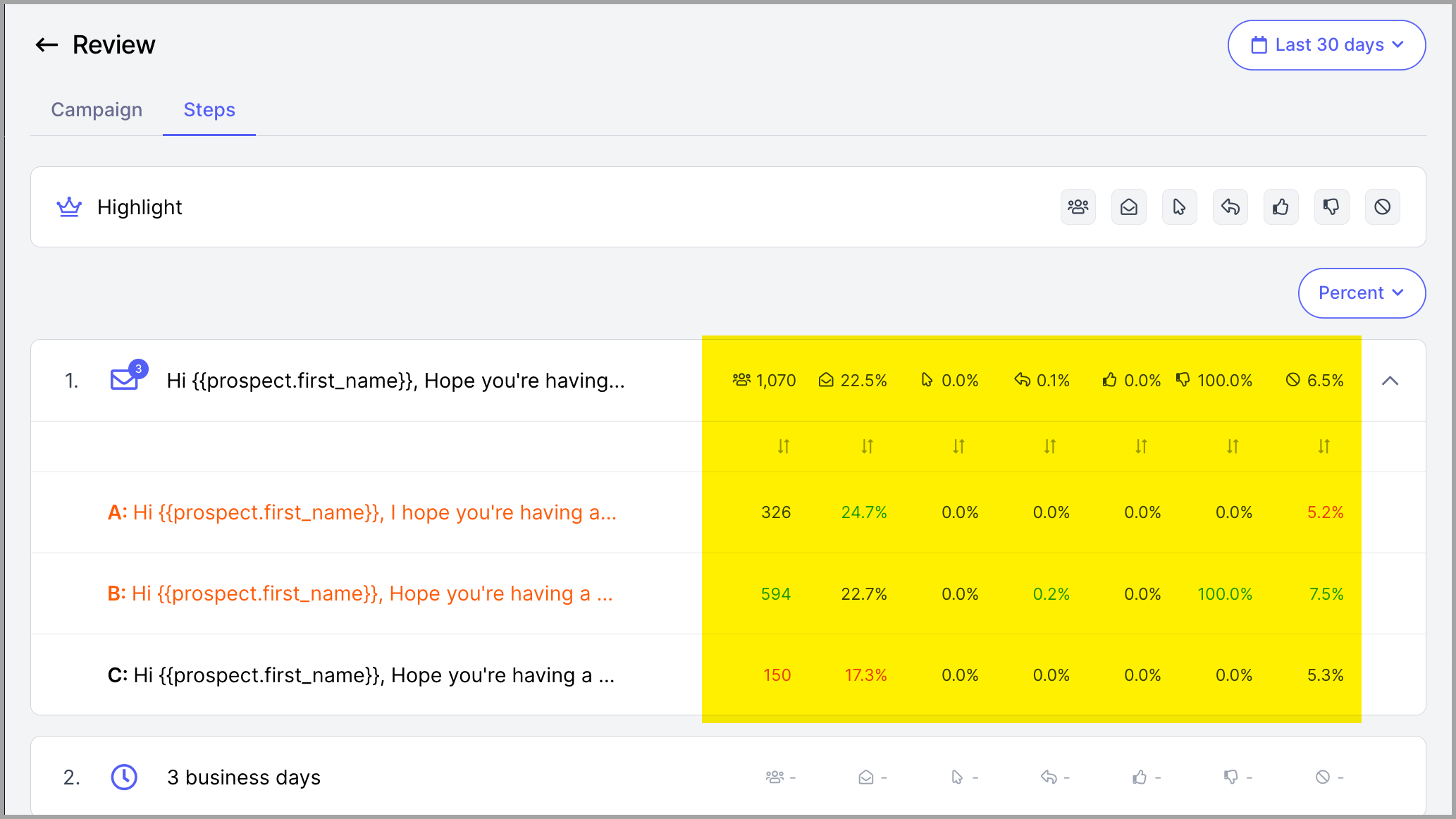1456x819 pixels.
Task: Click 5.2% bounce rate for variant A
Action: point(1326,513)
